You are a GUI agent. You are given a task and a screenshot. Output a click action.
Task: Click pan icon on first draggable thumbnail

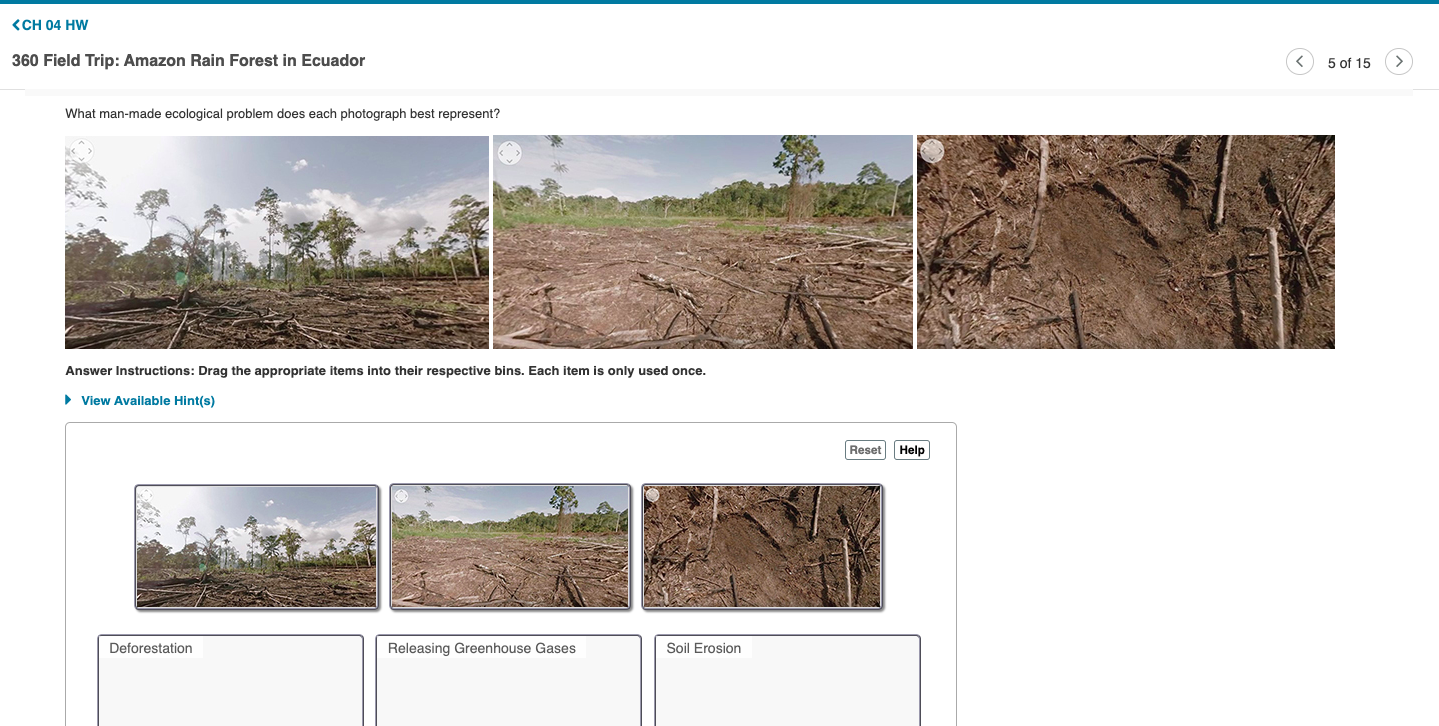[146, 495]
